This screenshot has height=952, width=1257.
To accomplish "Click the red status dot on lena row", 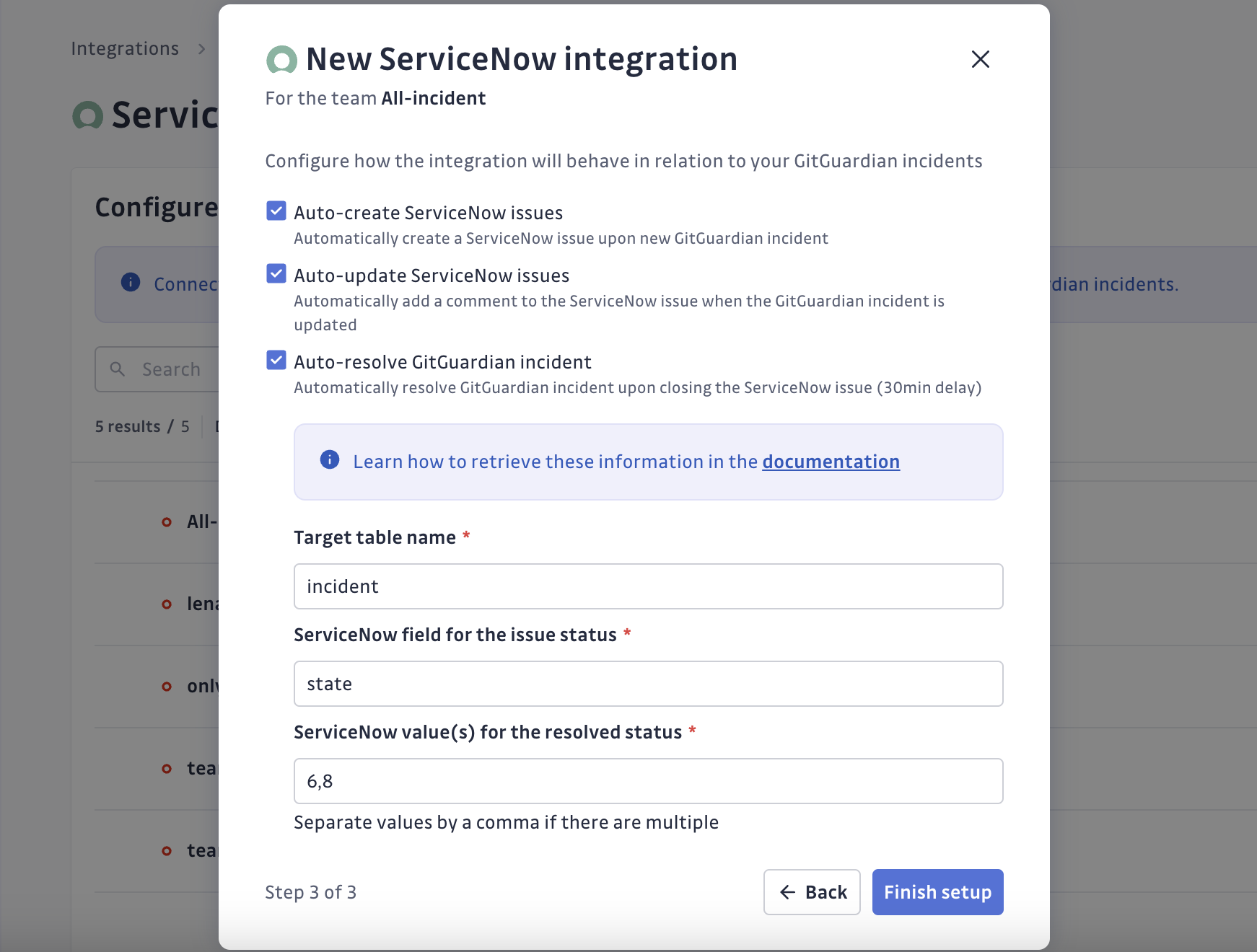I will 167,604.
